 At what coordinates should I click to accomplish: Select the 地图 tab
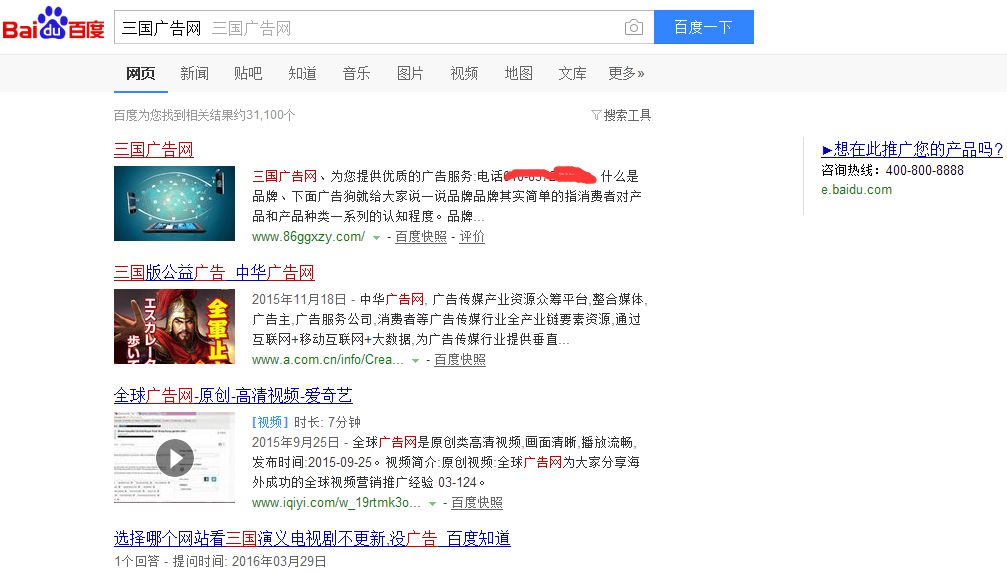(x=518, y=73)
